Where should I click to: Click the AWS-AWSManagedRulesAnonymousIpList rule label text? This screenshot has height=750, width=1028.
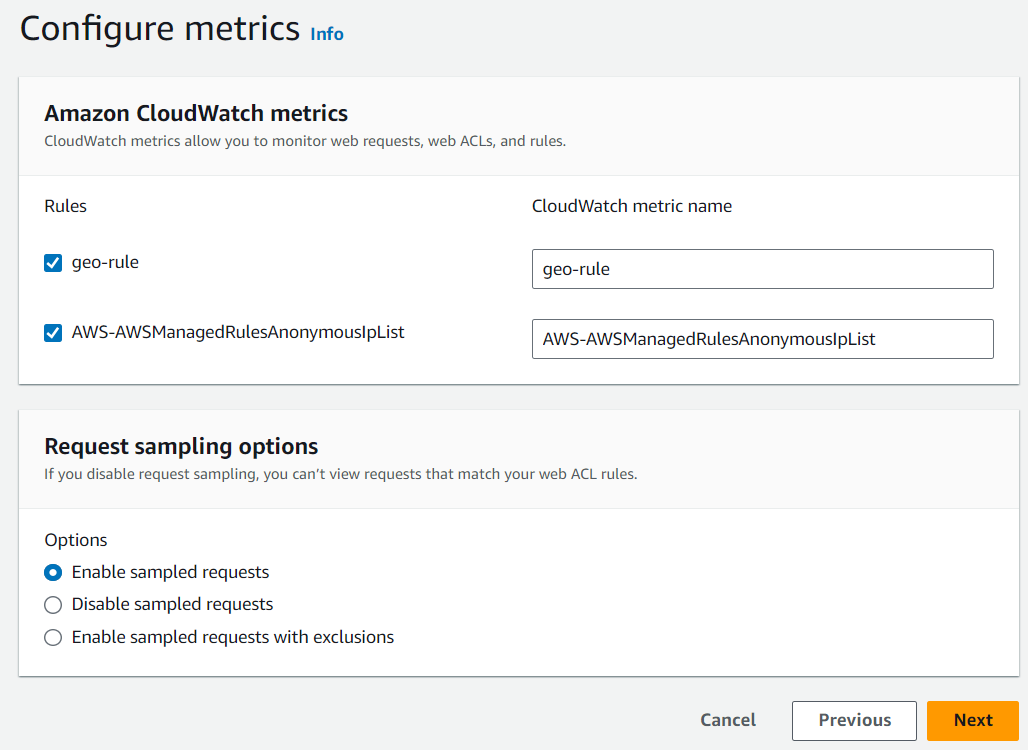pyautogui.click(x=238, y=332)
